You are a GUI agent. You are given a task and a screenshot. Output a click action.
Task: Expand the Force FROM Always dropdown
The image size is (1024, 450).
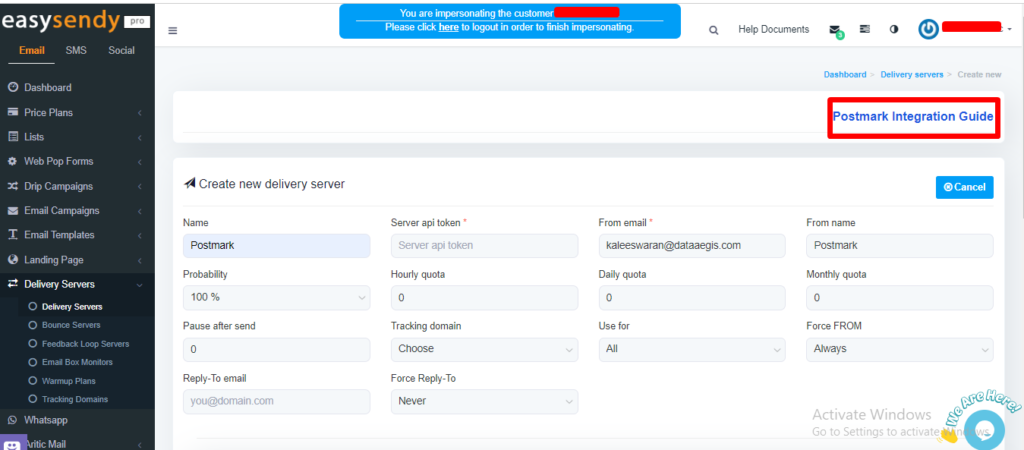tap(899, 349)
